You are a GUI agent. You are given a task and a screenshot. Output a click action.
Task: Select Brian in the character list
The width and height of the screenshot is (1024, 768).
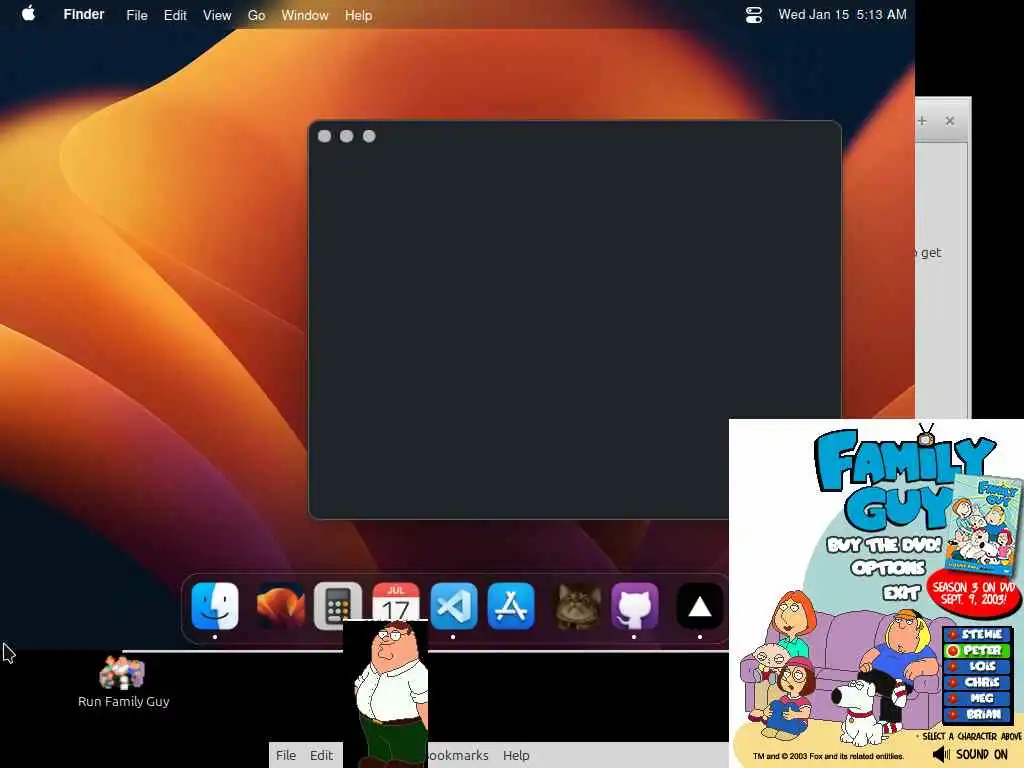coord(978,714)
